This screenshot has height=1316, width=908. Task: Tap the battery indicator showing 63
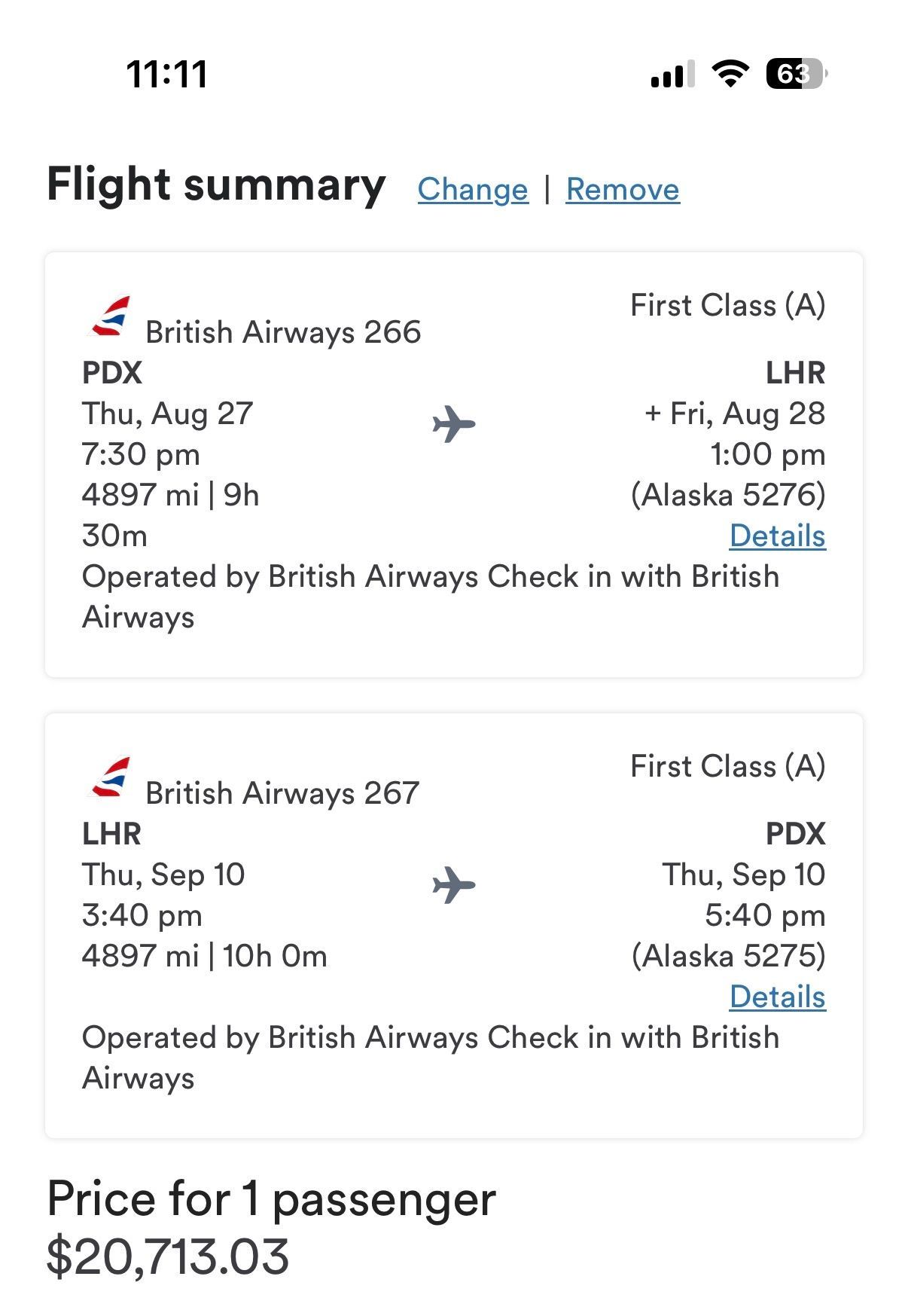[x=796, y=73]
